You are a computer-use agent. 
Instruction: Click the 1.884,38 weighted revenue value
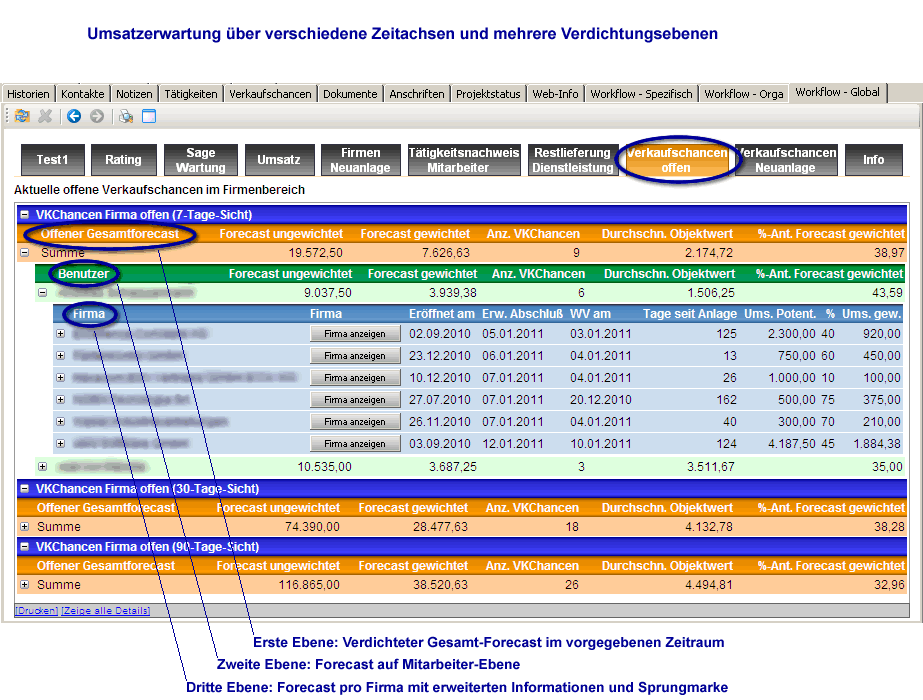[x=877, y=443]
